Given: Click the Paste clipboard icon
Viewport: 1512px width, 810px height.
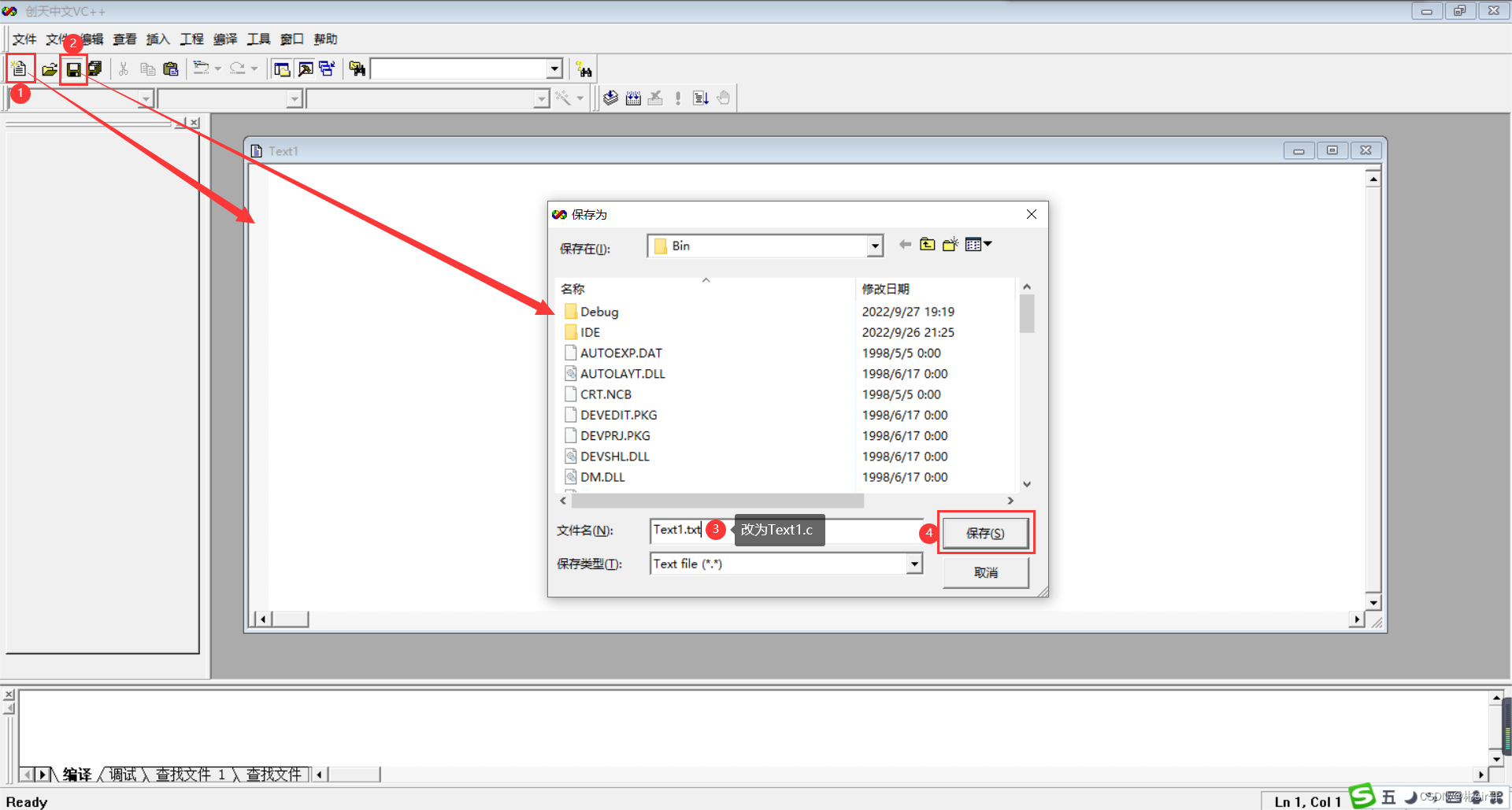Looking at the screenshot, I should point(170,69).
